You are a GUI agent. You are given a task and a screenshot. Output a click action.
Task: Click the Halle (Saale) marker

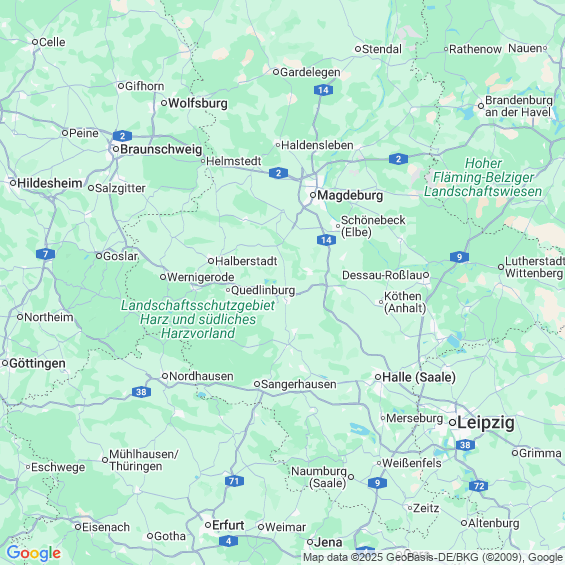[378, 377]
